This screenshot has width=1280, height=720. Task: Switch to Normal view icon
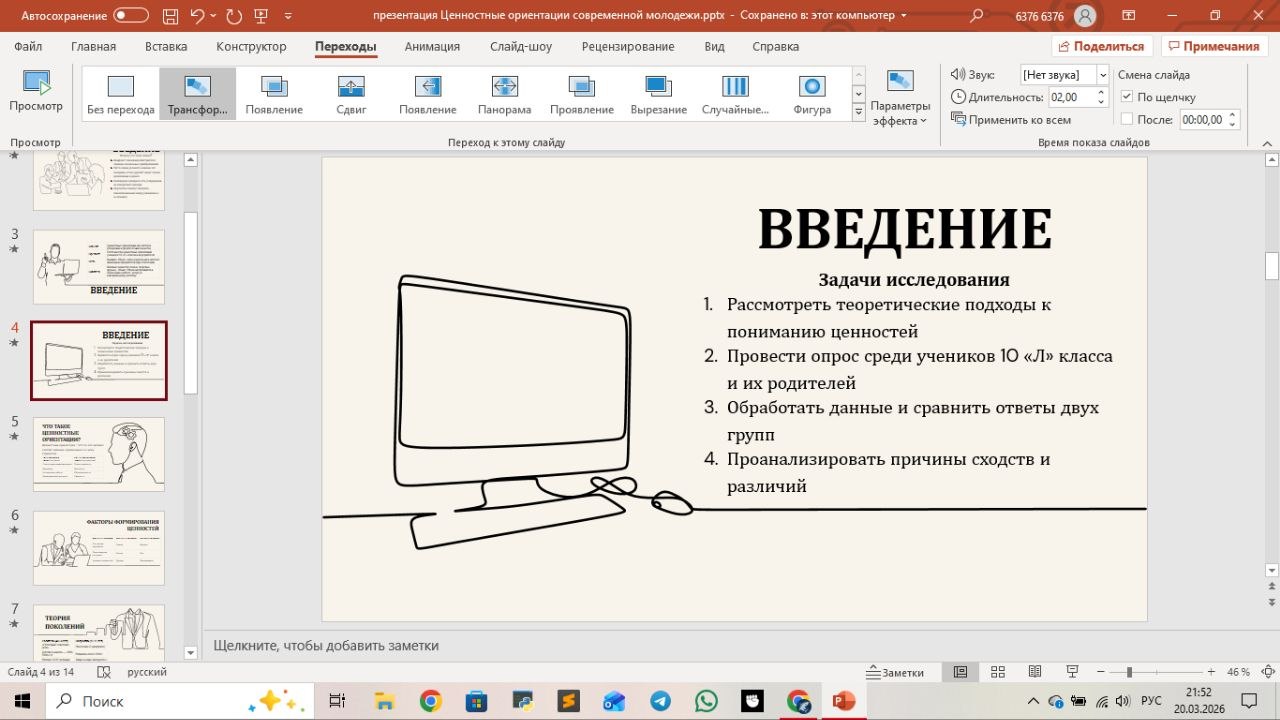[961, 672]
